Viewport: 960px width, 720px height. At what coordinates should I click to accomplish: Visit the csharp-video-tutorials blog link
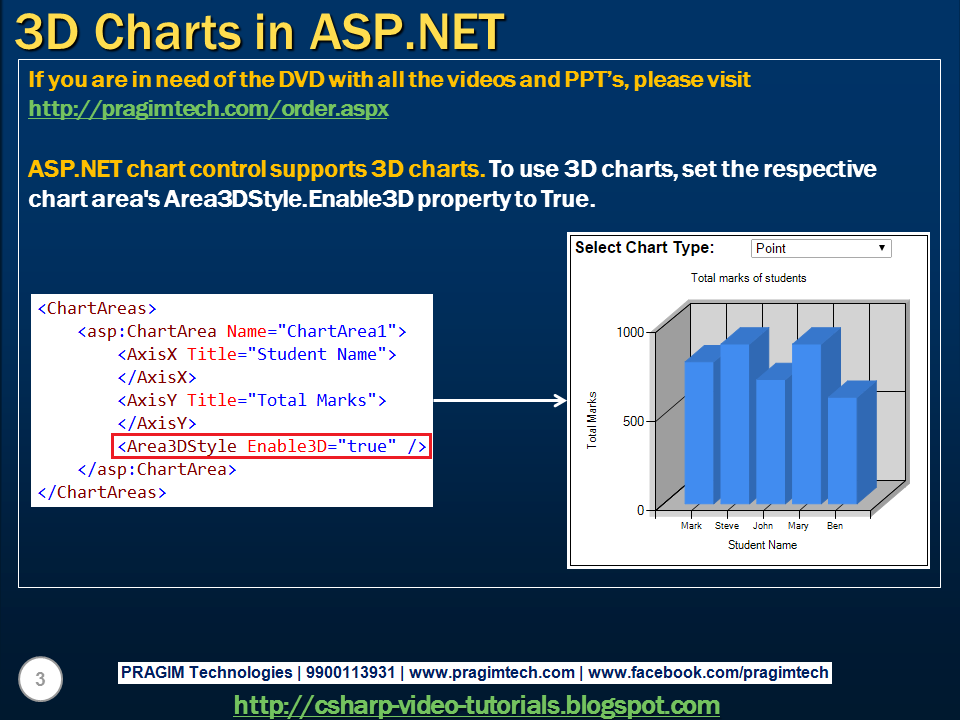[x=480, y=705]
